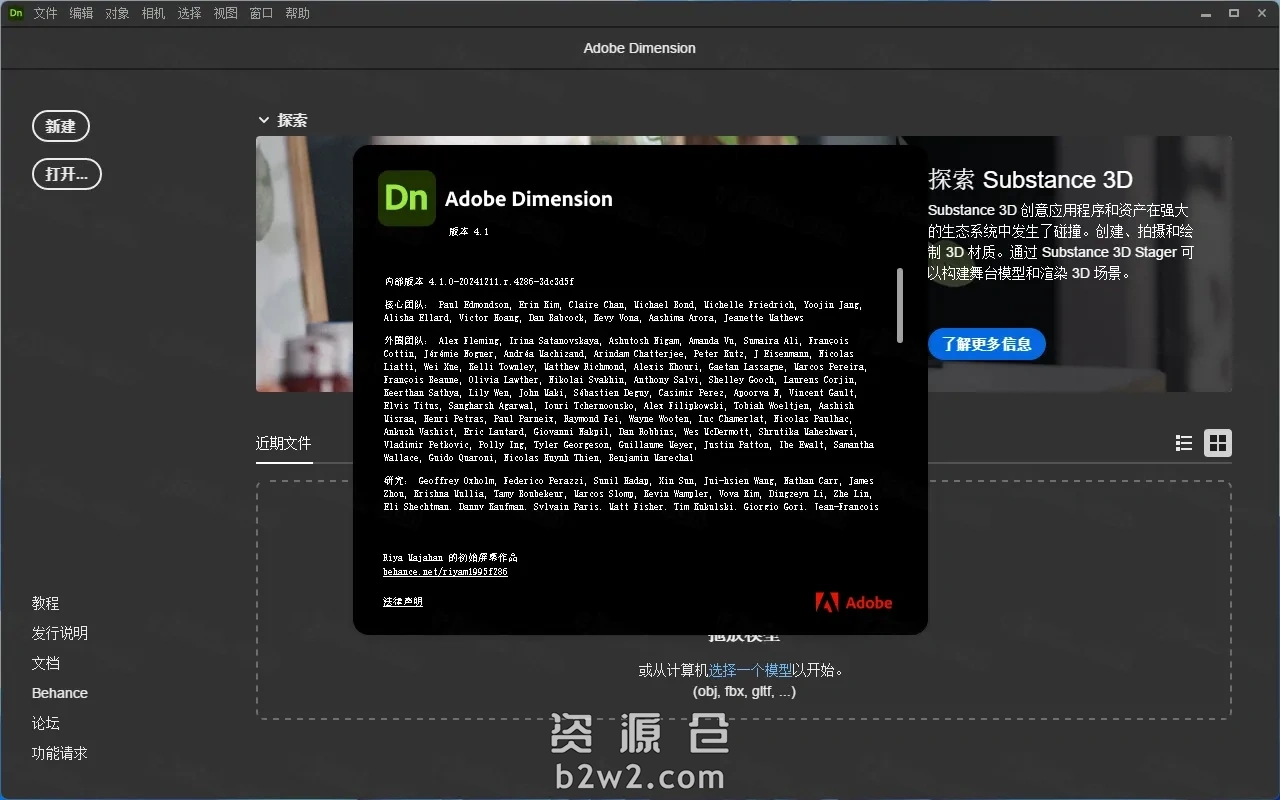Switch to grid view icon
1280x800 pixels.
point(1218,443)
